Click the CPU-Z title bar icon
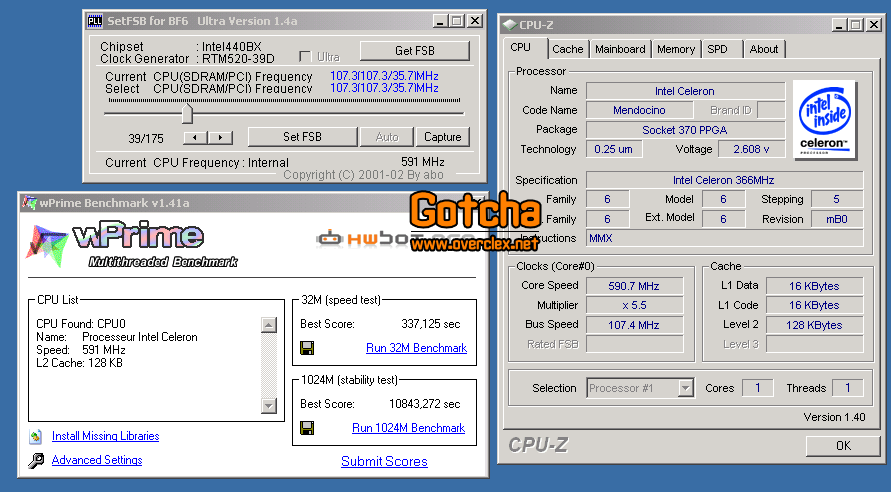The height and width of the screenshot is (492, 891). (x=510, y=25)
